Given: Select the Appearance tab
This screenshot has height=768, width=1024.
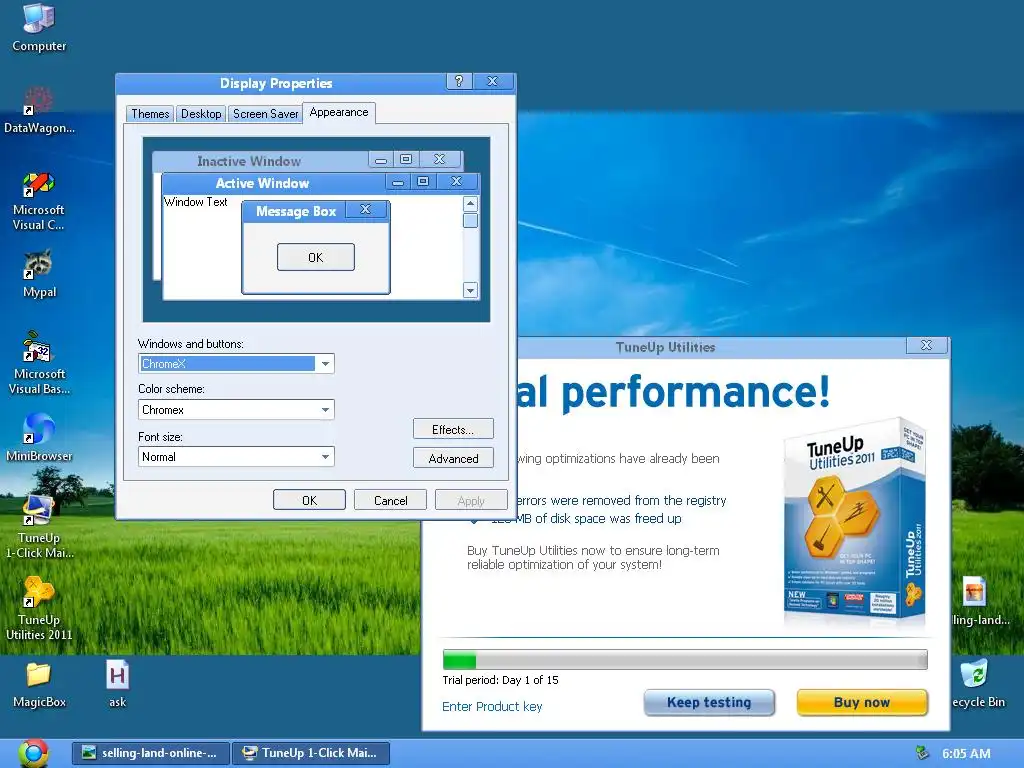Looking at the screenshot, I should [x=339, y=112].
